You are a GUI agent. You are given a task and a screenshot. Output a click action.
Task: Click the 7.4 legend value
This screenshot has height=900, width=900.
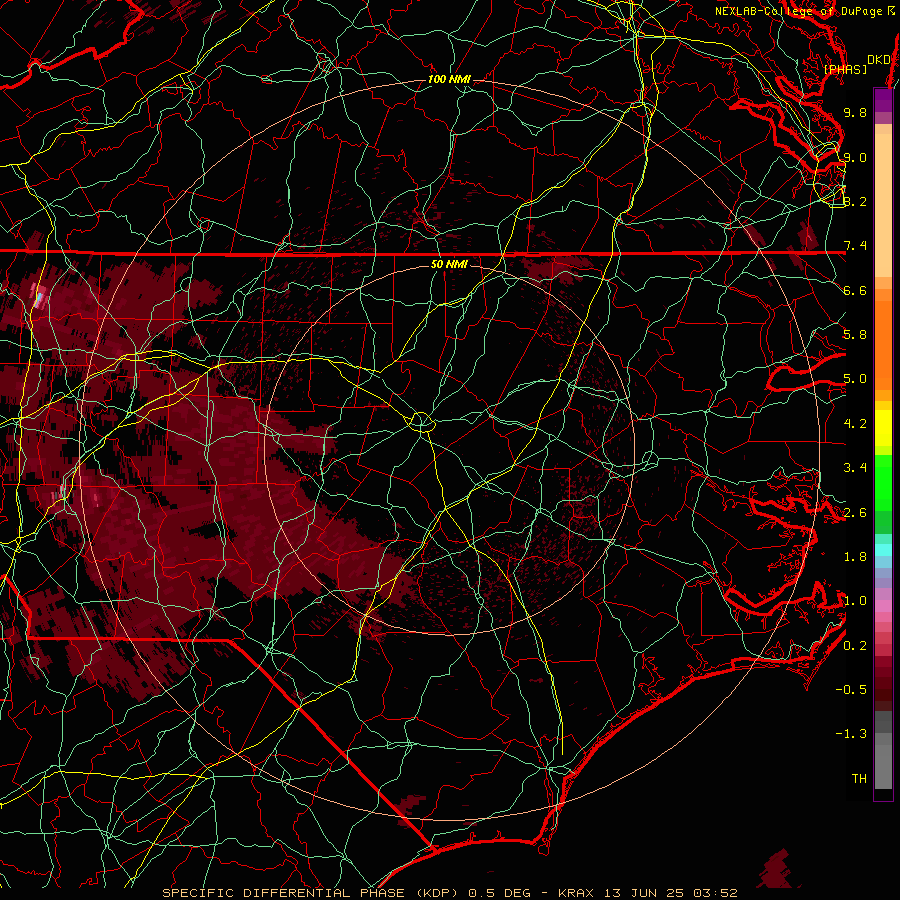855,246
